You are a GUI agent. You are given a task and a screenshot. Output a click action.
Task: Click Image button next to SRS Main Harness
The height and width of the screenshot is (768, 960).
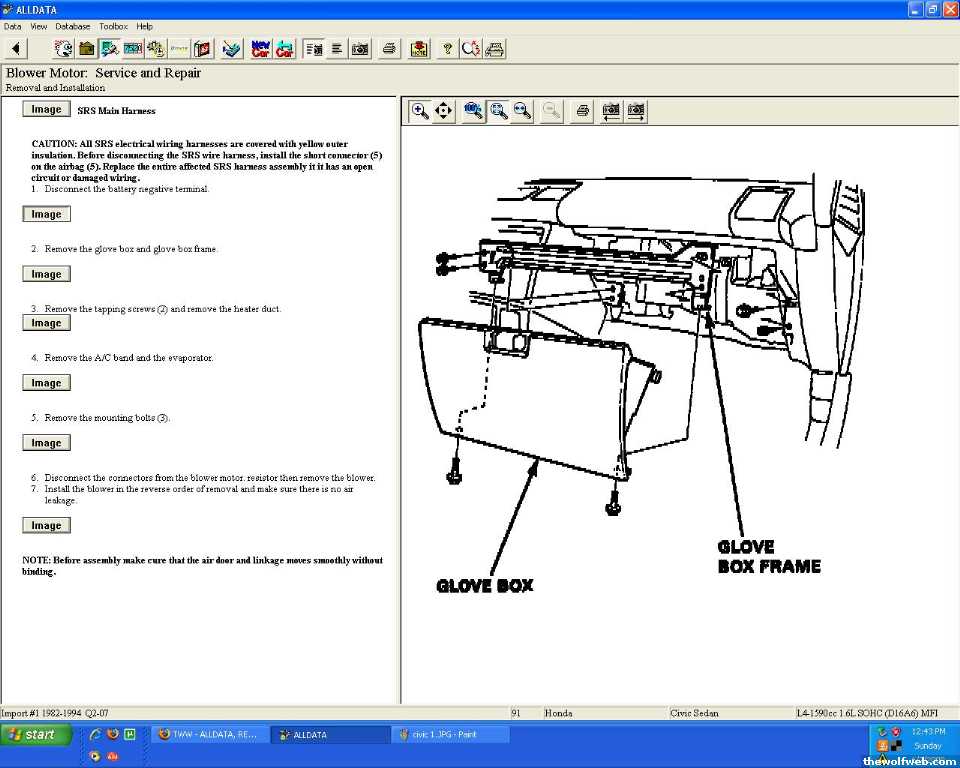46,110
